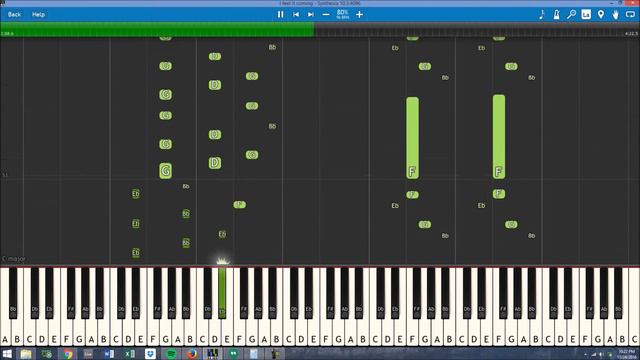Show hidden system tray icons

(586, 354)
